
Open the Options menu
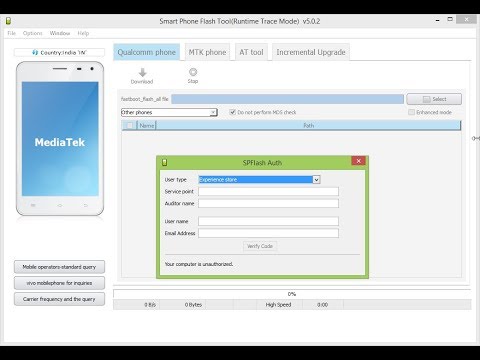click(x=33, y=33)
